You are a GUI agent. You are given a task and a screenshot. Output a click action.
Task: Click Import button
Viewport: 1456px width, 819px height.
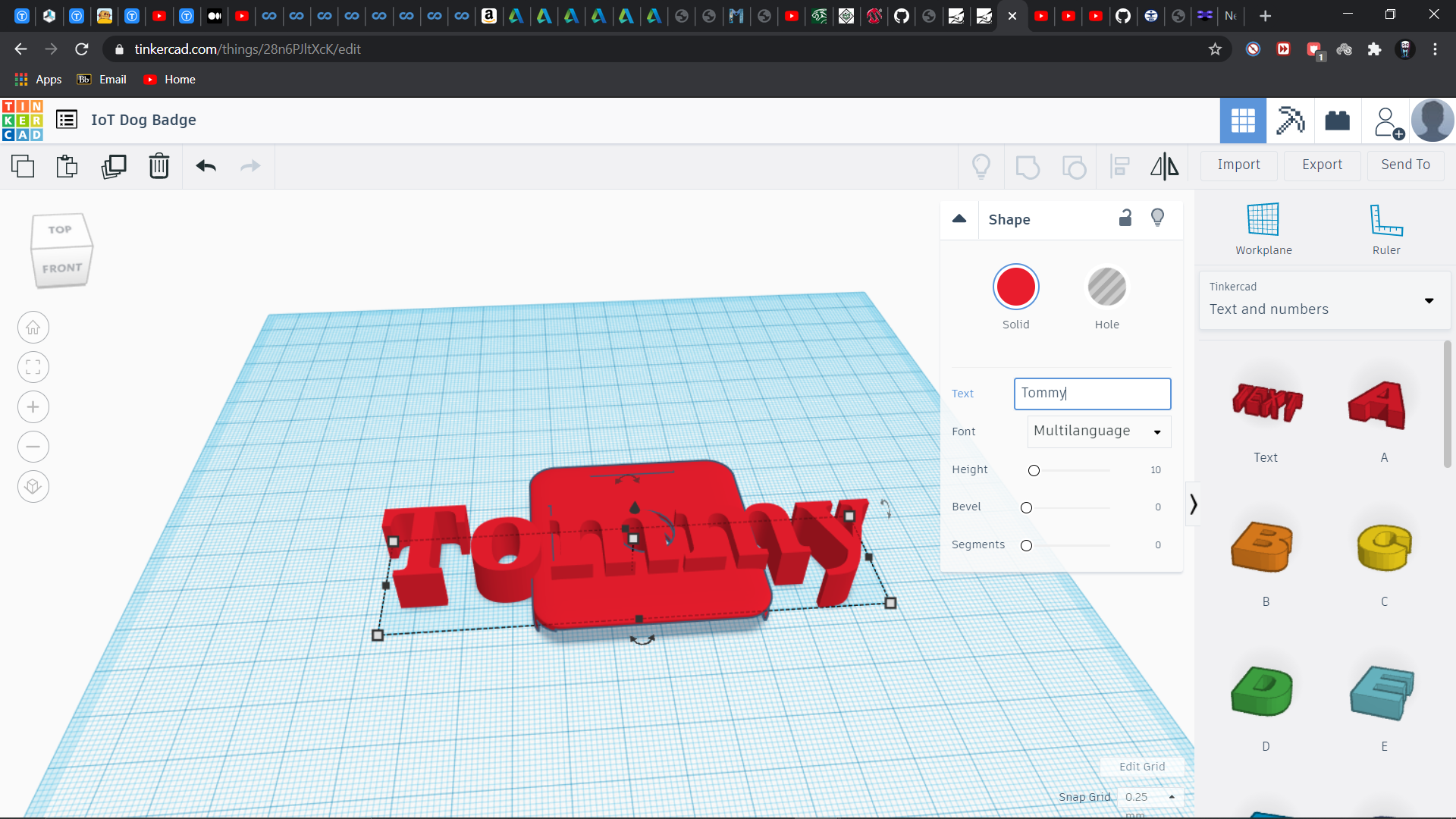1238,164
